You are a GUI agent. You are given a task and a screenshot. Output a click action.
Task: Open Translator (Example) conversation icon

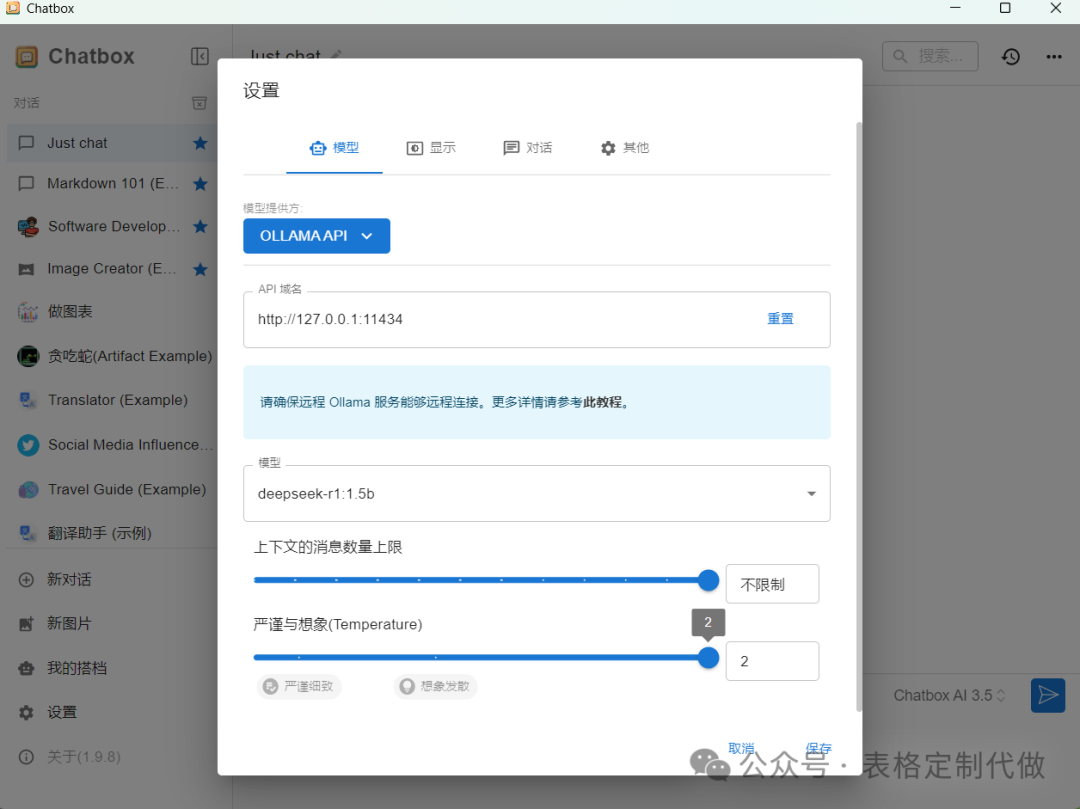(x=28, y=400)
